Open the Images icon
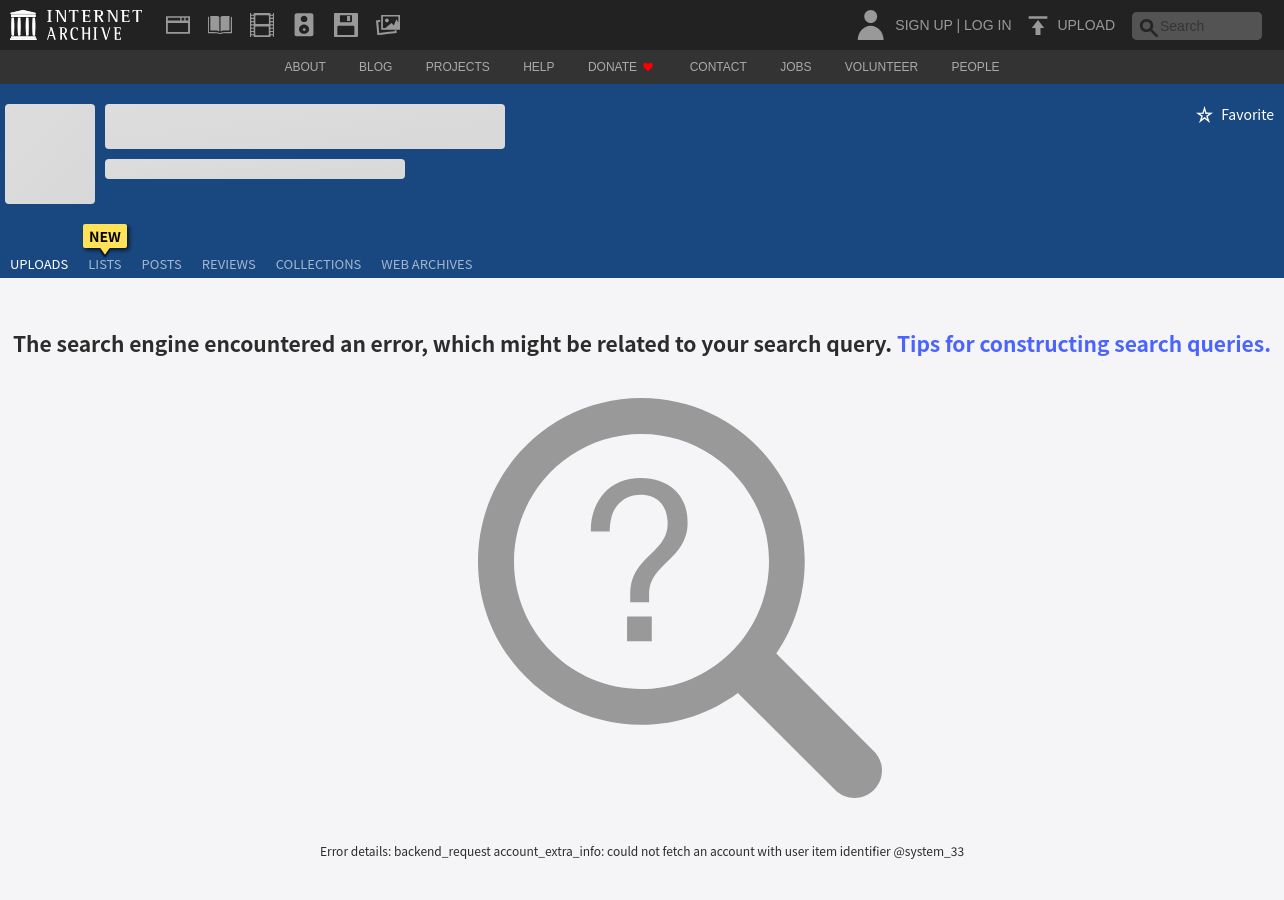This screenshot has width=1284, height=900. (388, 25)
